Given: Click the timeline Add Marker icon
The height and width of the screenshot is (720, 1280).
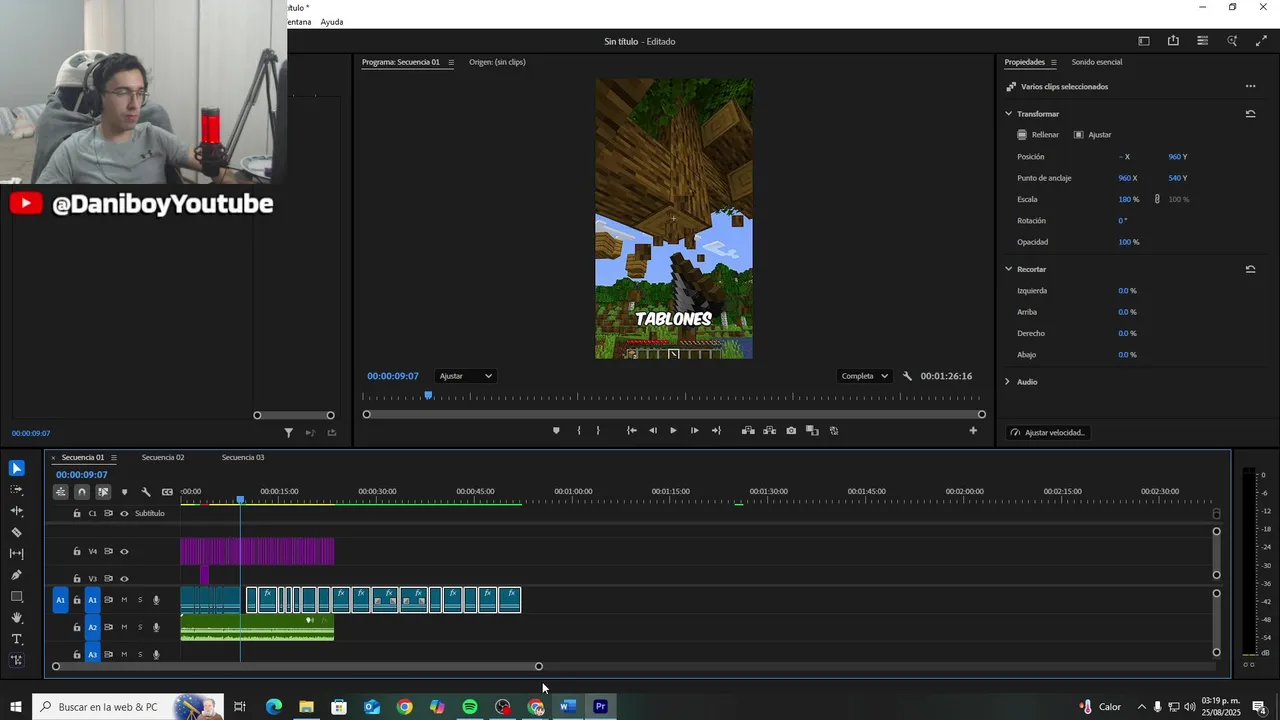Looking at the screenshot, I should [x=124, y=492].
